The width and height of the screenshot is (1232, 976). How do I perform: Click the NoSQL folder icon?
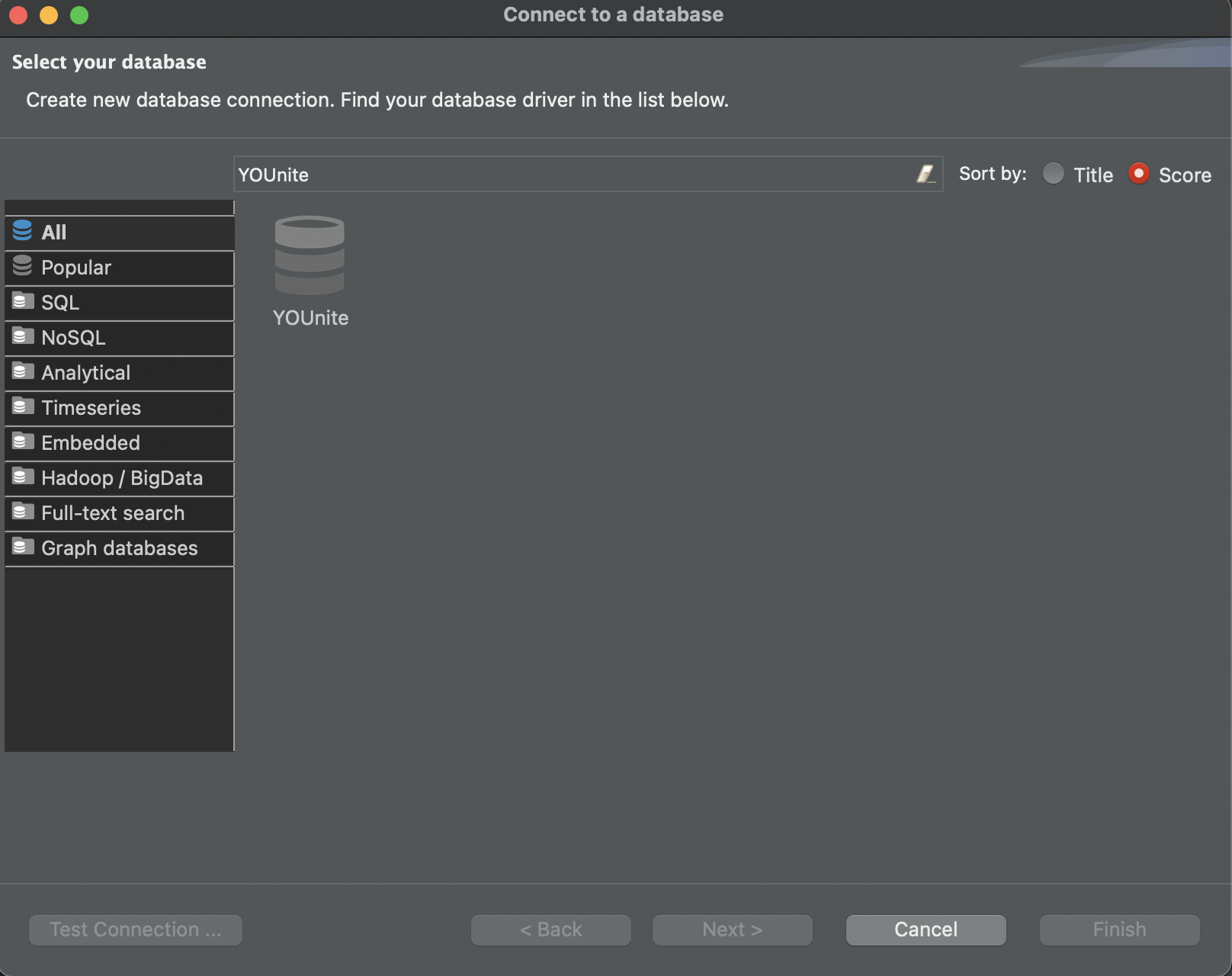click(22, 336)
